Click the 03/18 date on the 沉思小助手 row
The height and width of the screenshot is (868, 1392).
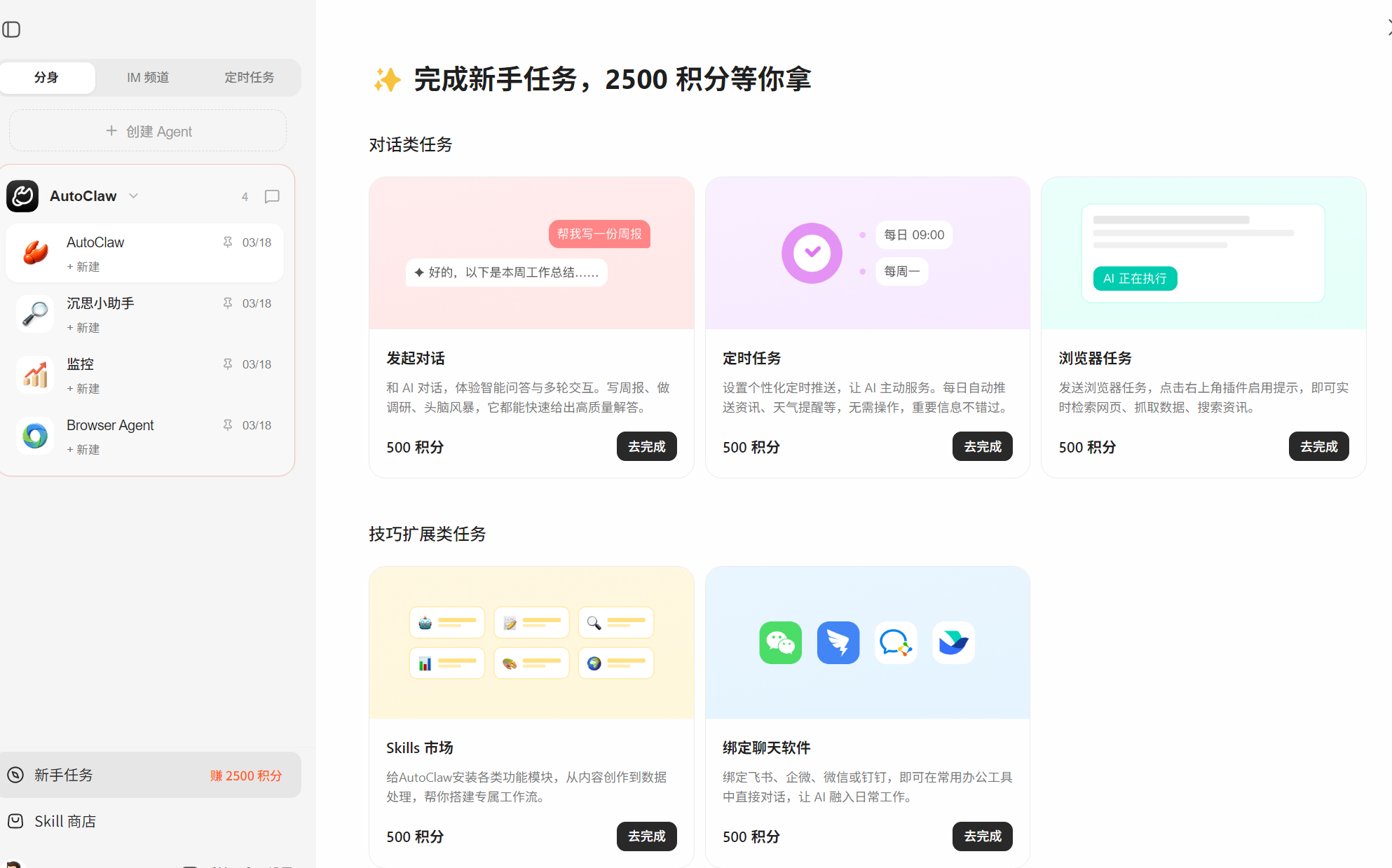257,303
